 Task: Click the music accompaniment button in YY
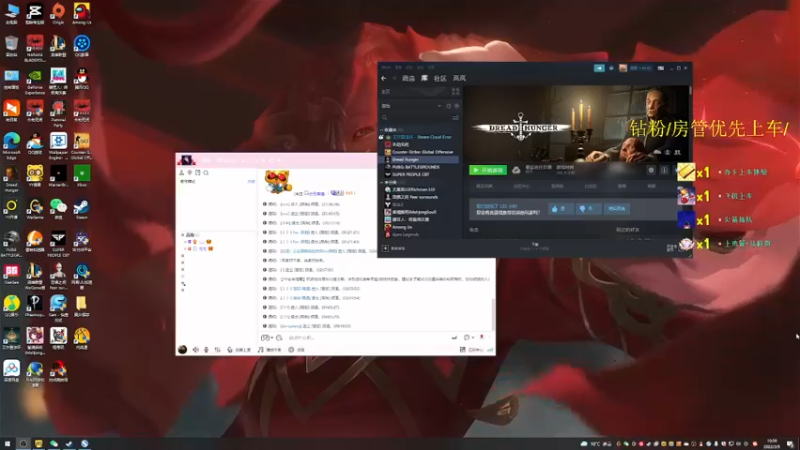click(270, 349)
